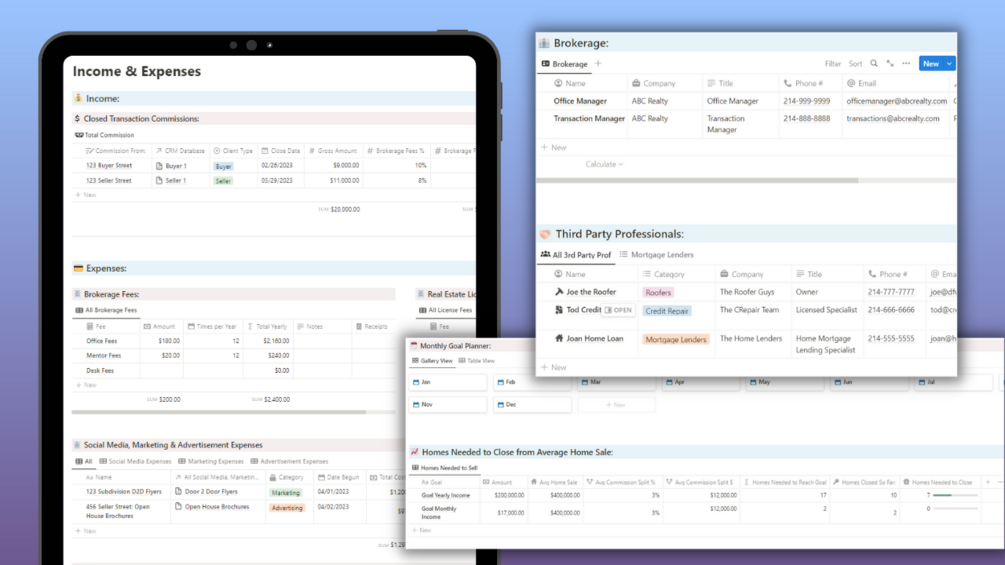Image resolution: width=1005 pixels, height=565 pixels.
Task: Click the dollar icon beside Closed Transaction Commissions
Action: tap(77, 119)
